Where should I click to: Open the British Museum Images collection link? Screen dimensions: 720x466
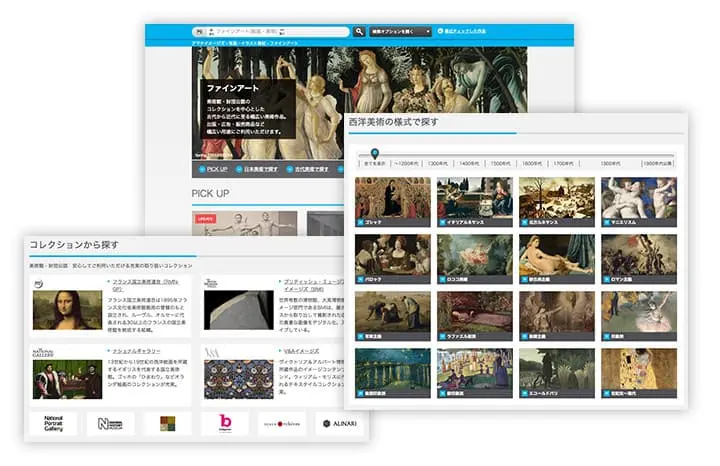(314, 285)
